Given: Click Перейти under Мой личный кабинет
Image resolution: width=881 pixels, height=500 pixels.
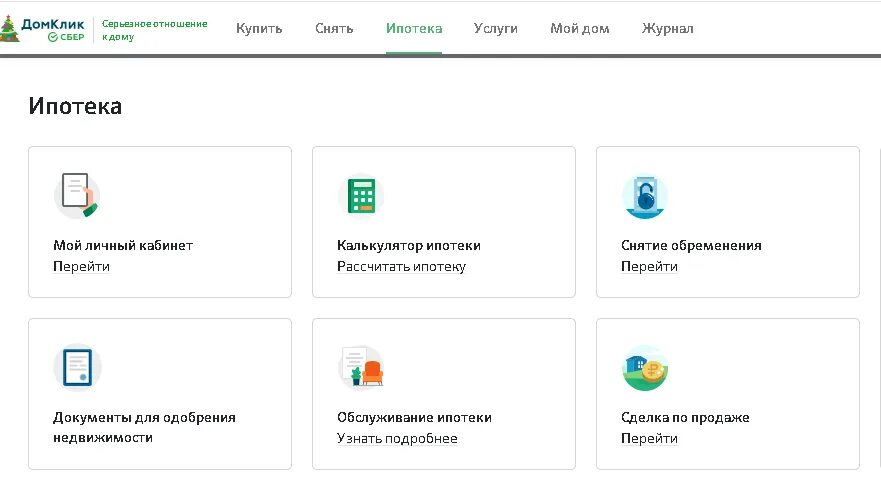Looking at the screenshot, I should click(81, 266).
